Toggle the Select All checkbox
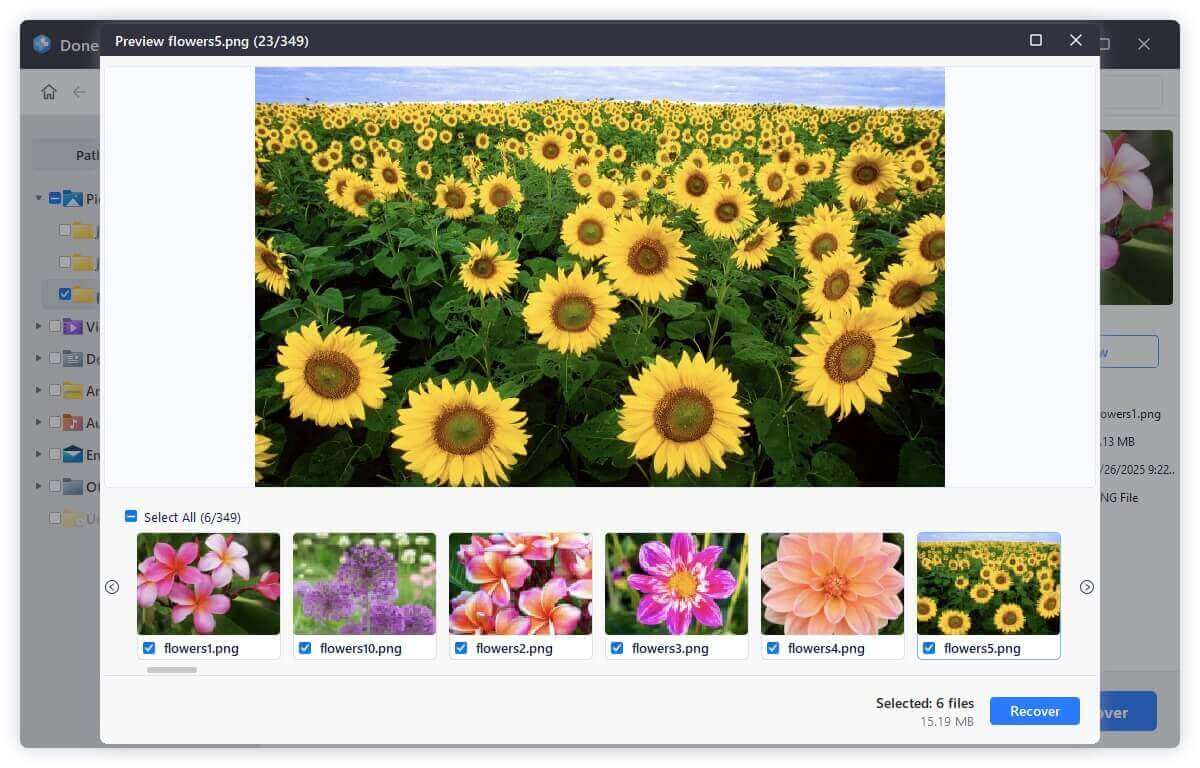This screenshot has width=1200, height=768. click(130, 516)
